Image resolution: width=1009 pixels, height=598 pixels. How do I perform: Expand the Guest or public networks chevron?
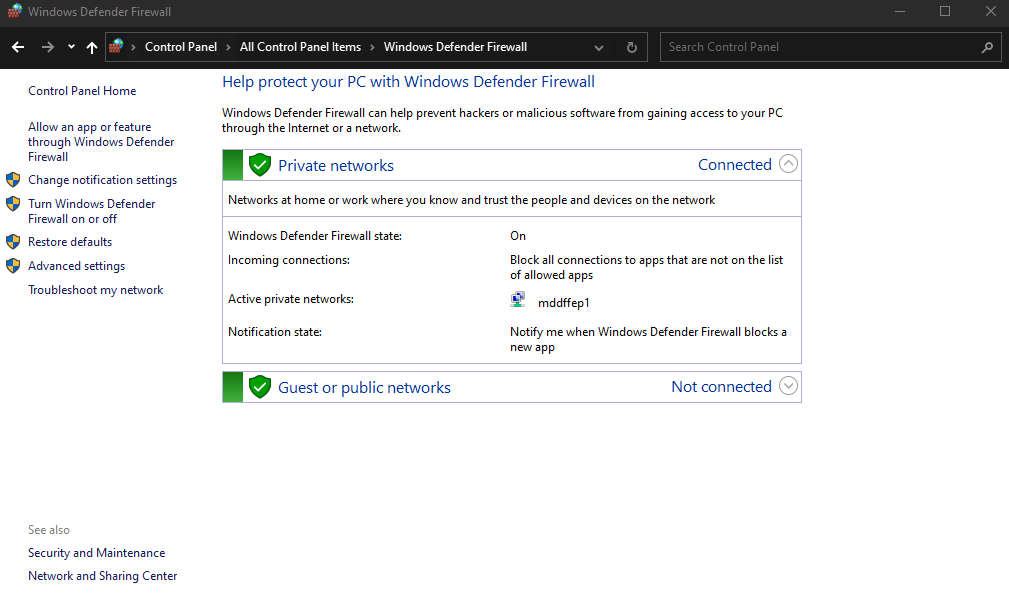[x=788, y=386]
